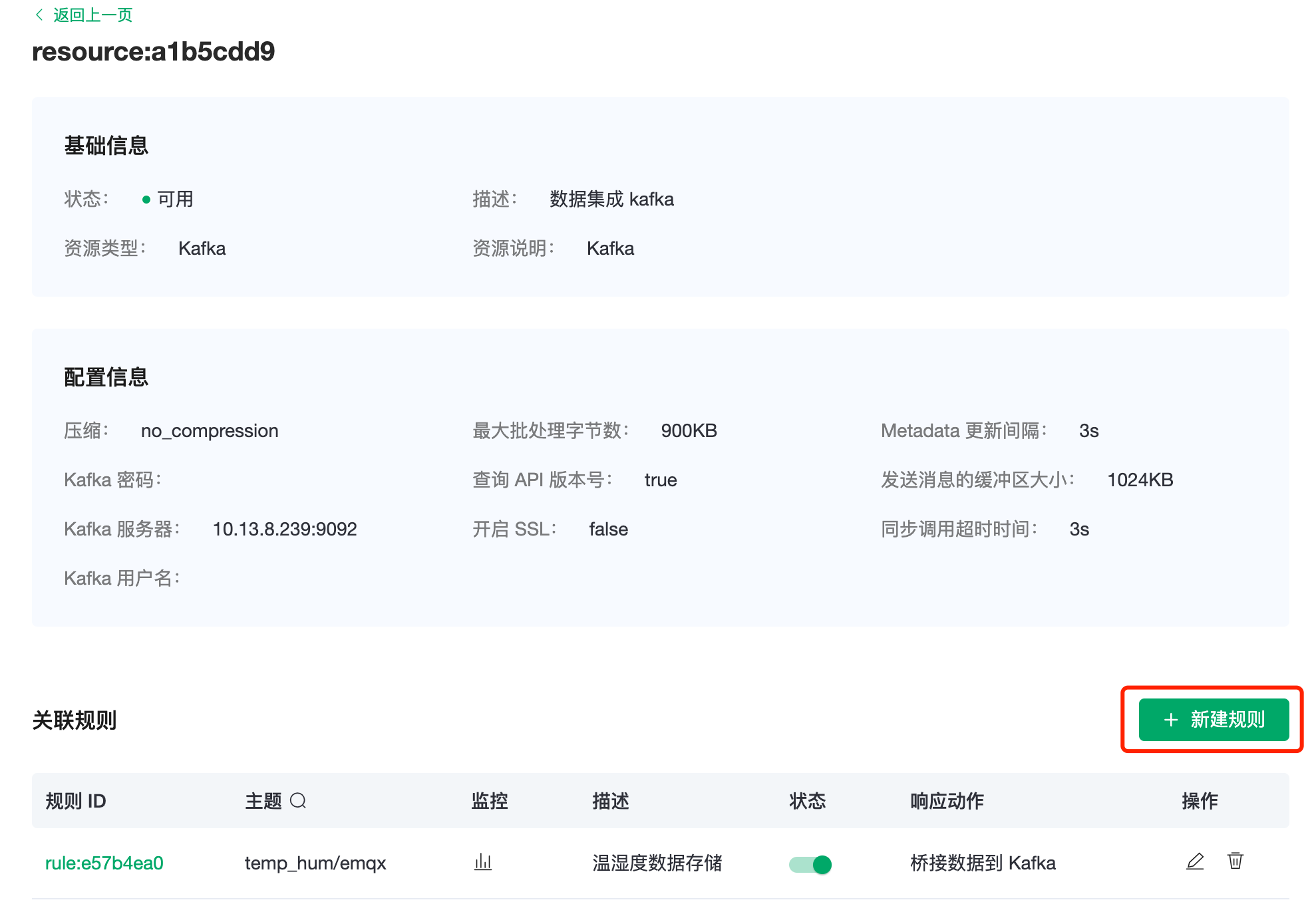Click the 新建规则 button

[1213, 719]
